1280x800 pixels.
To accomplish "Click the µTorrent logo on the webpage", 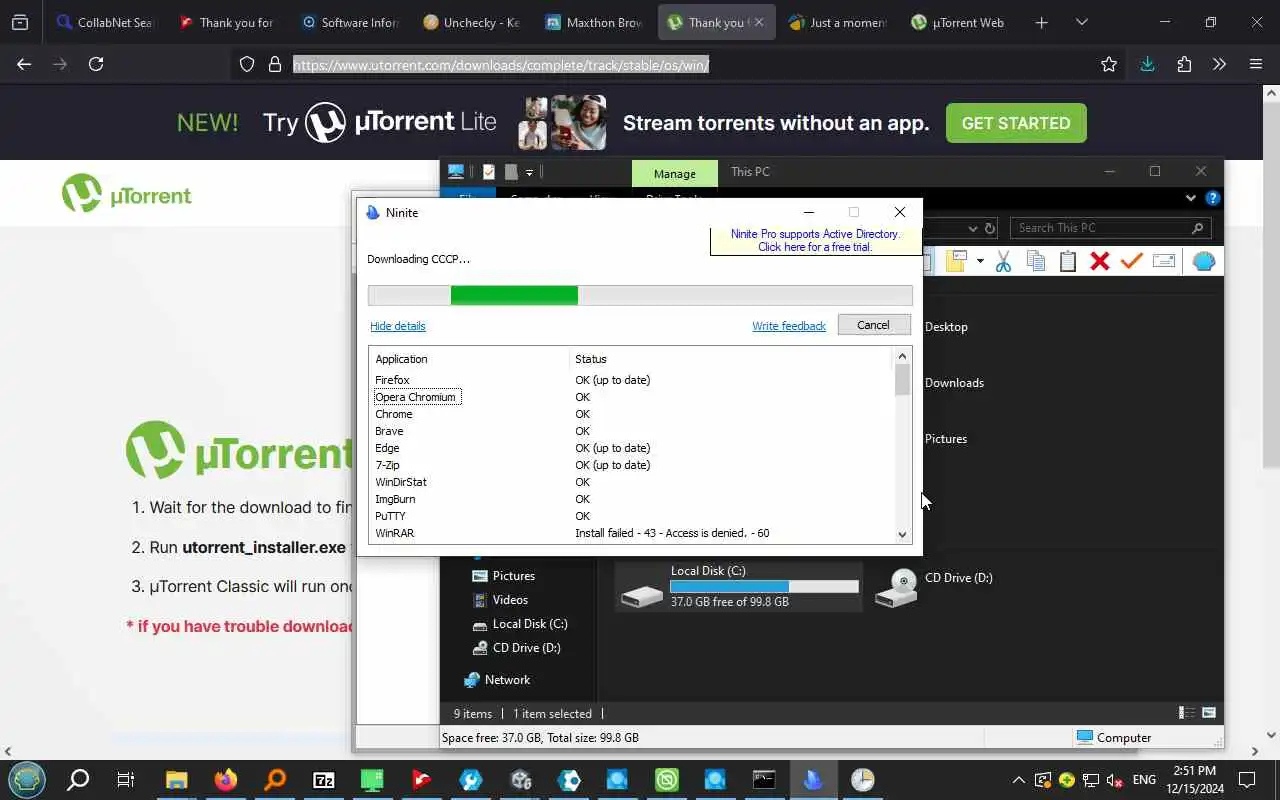I will pos(127,195).
